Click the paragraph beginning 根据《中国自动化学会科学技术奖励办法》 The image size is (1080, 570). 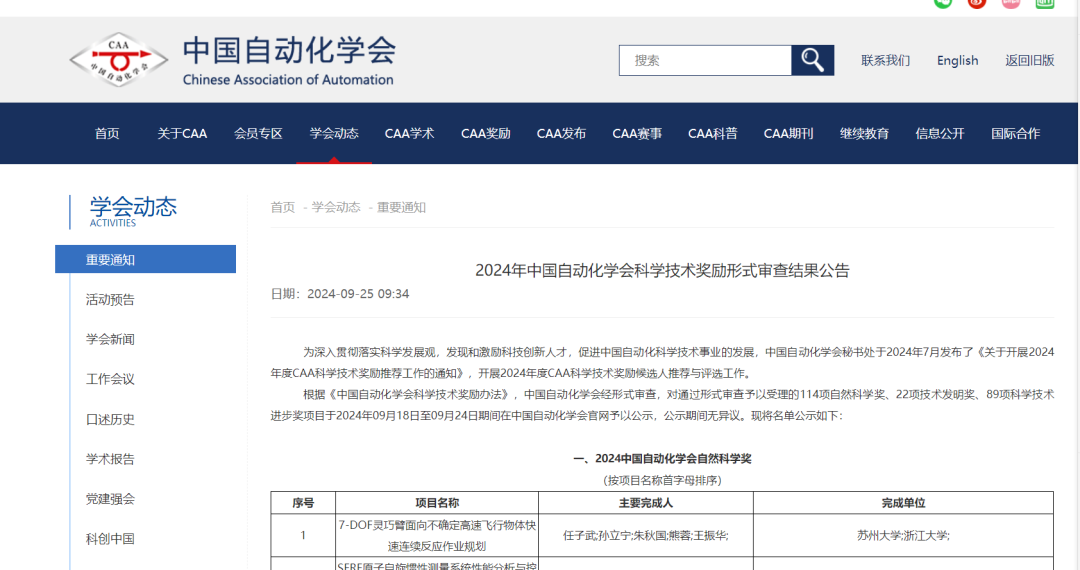point(662,405)
